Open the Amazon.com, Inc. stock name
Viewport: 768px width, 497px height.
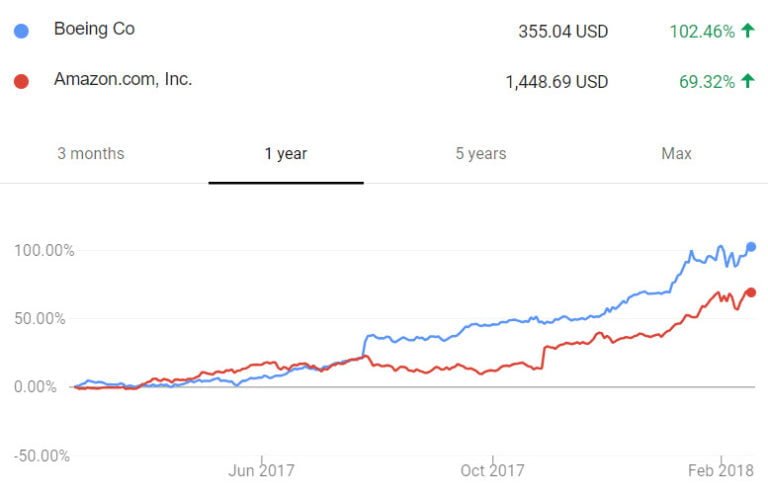click(x=123, y=79)
